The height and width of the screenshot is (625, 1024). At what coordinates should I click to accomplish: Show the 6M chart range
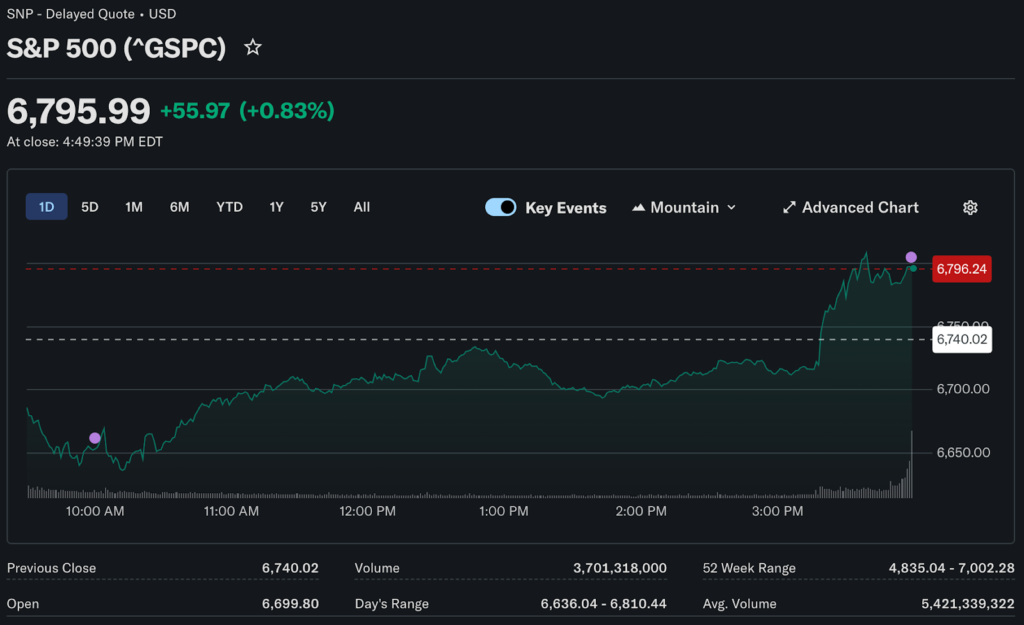tap(179, 207)
